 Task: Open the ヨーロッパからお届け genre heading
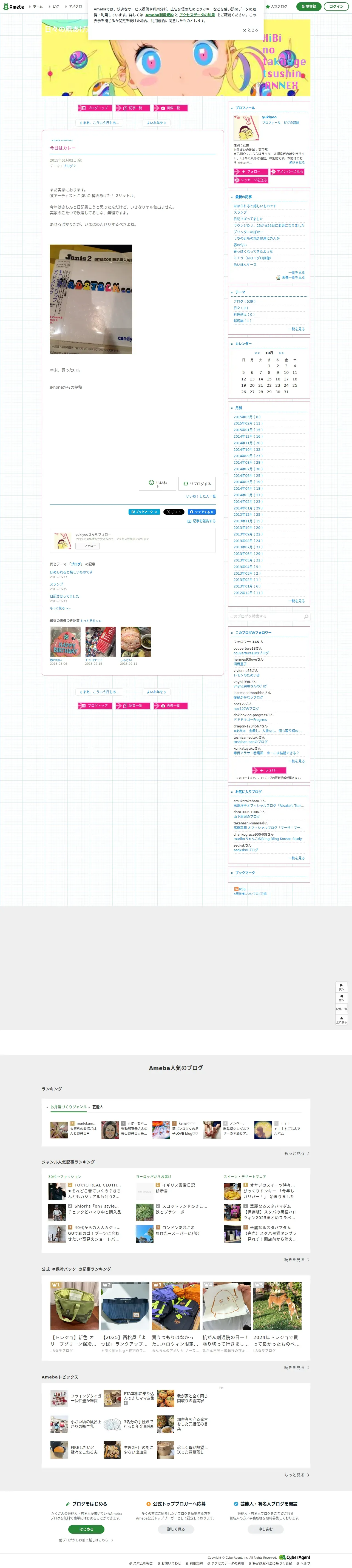[x=154, y=1177]
